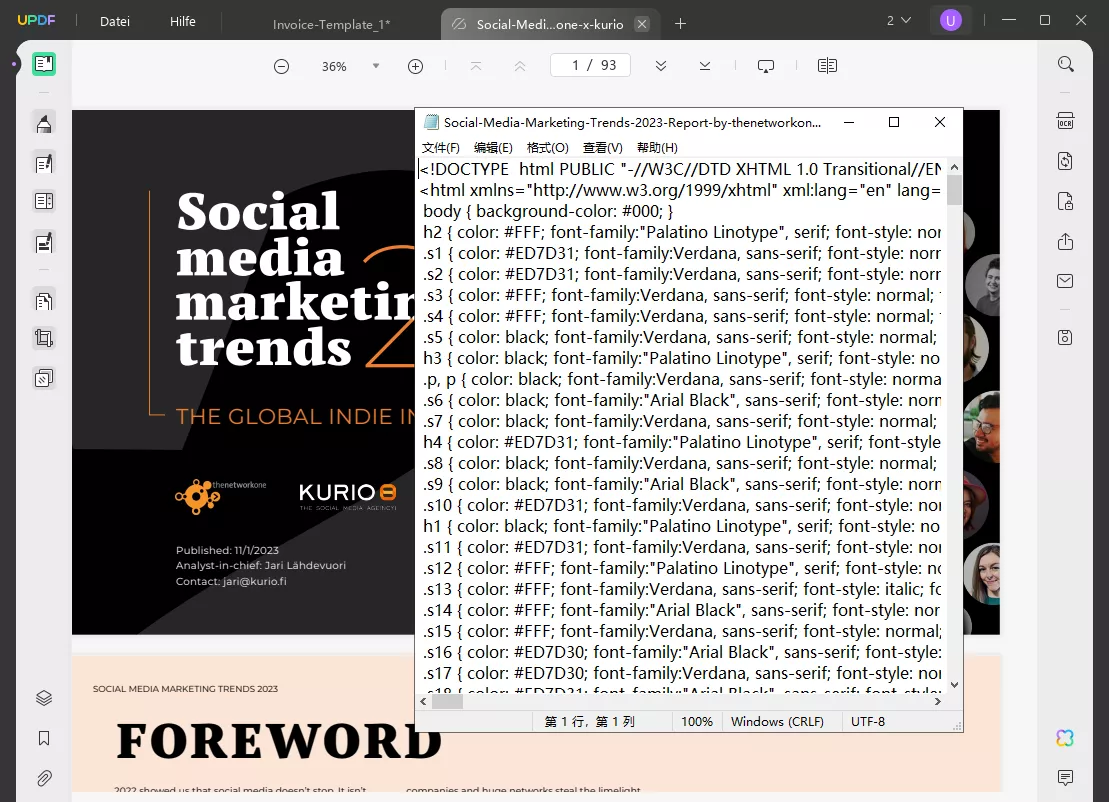The image size is (1109, 802).
Task: Open the UPDF AI assistant
Action: (1065, 737)
